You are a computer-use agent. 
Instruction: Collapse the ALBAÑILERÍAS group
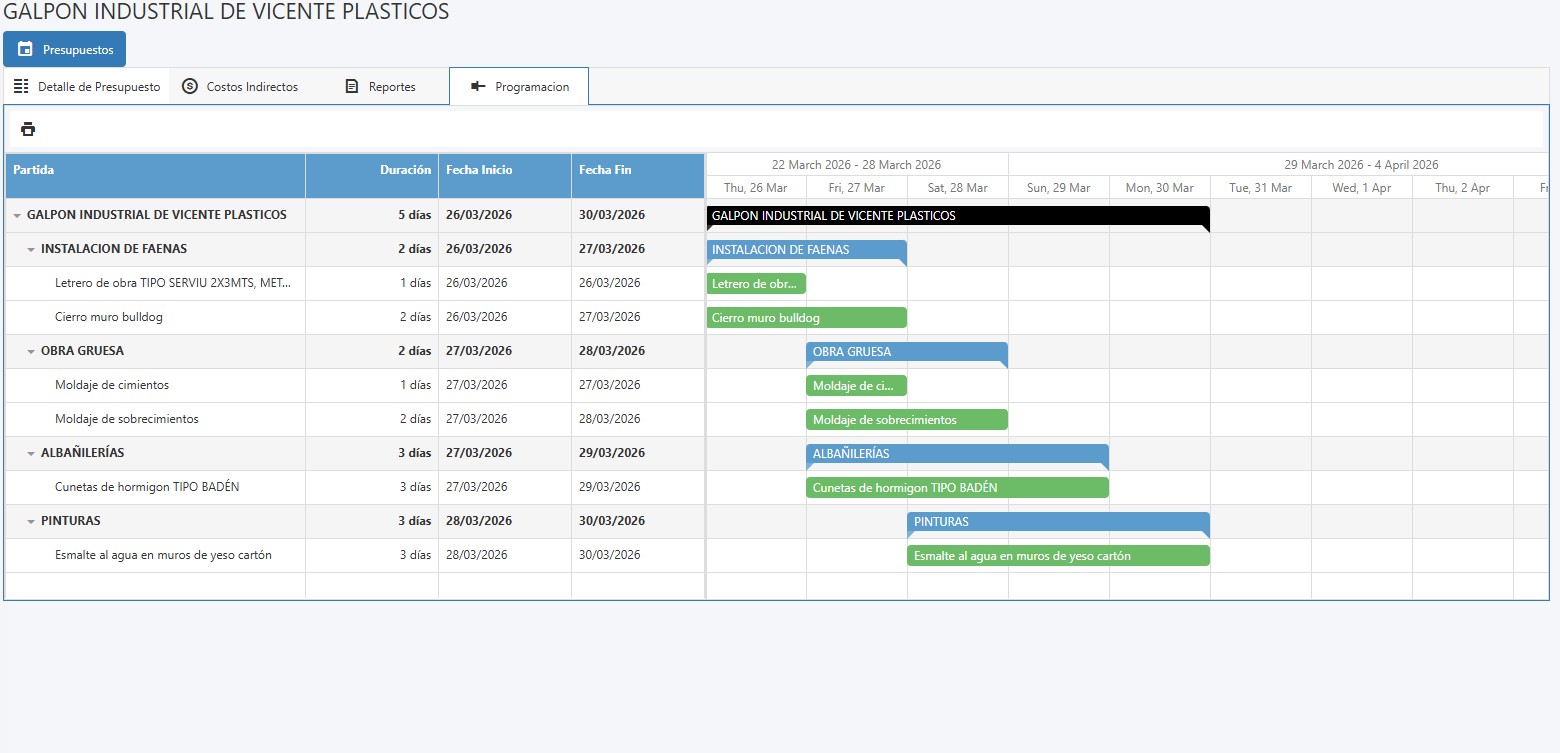coord(31,453)
